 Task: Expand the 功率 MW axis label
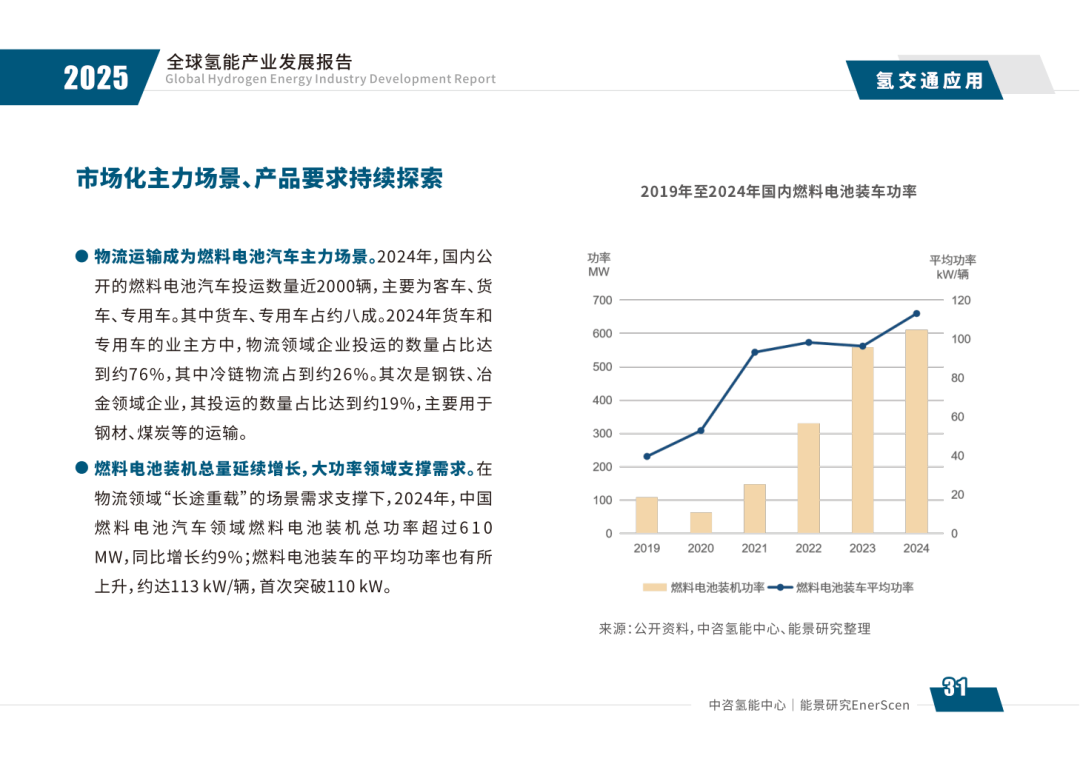point(598,262)
